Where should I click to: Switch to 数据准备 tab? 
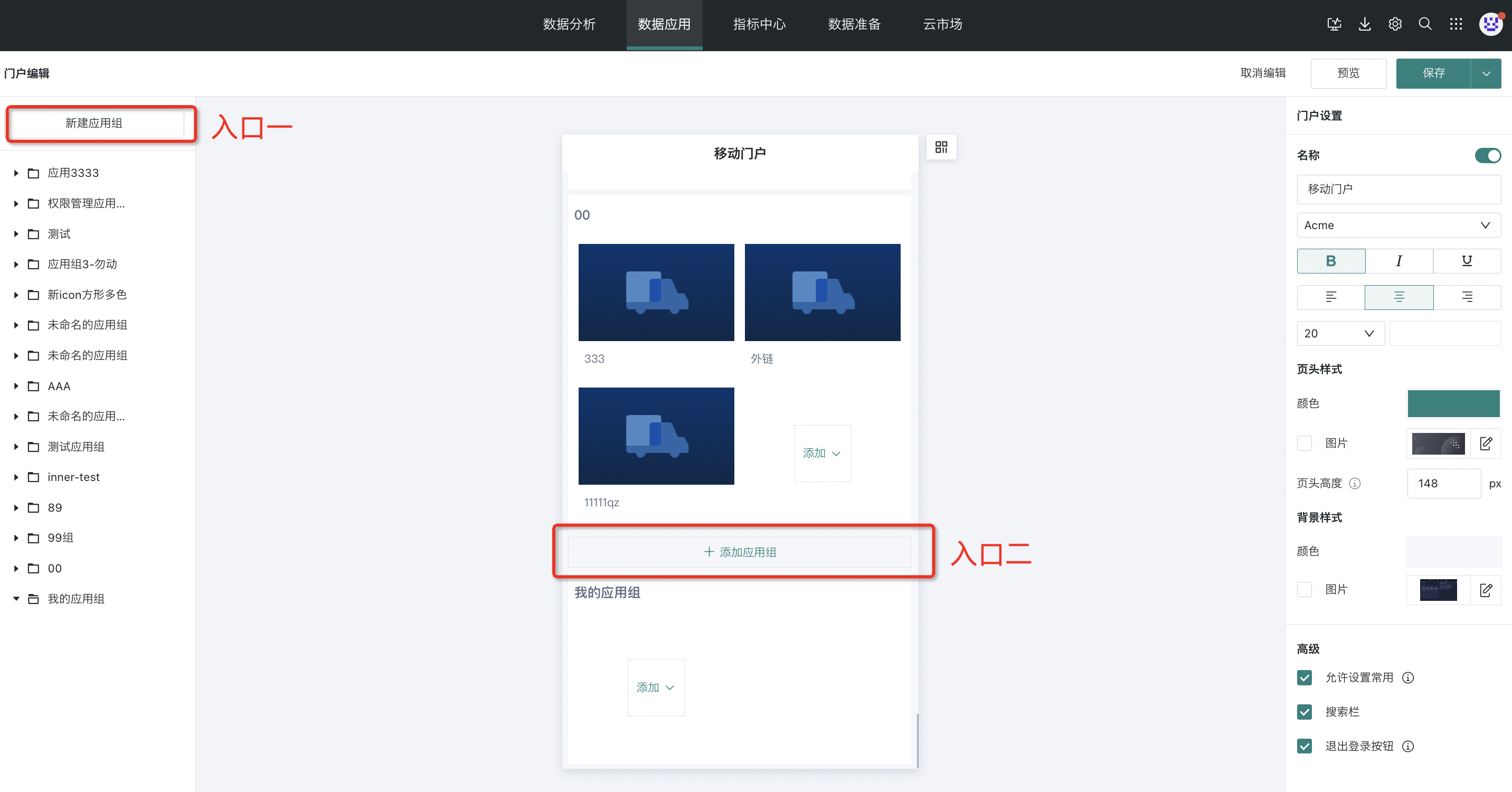(854, 25)
